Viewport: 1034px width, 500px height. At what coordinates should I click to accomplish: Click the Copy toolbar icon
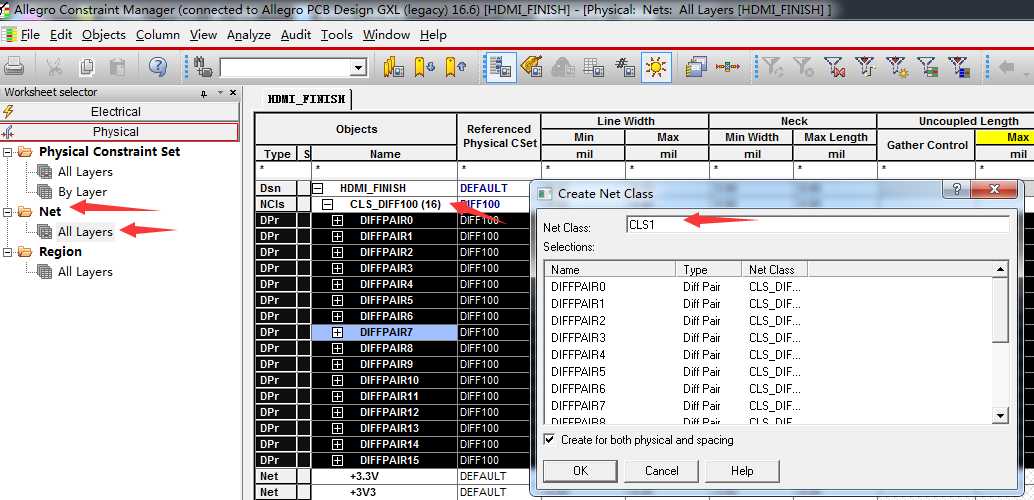click(86, 67)
